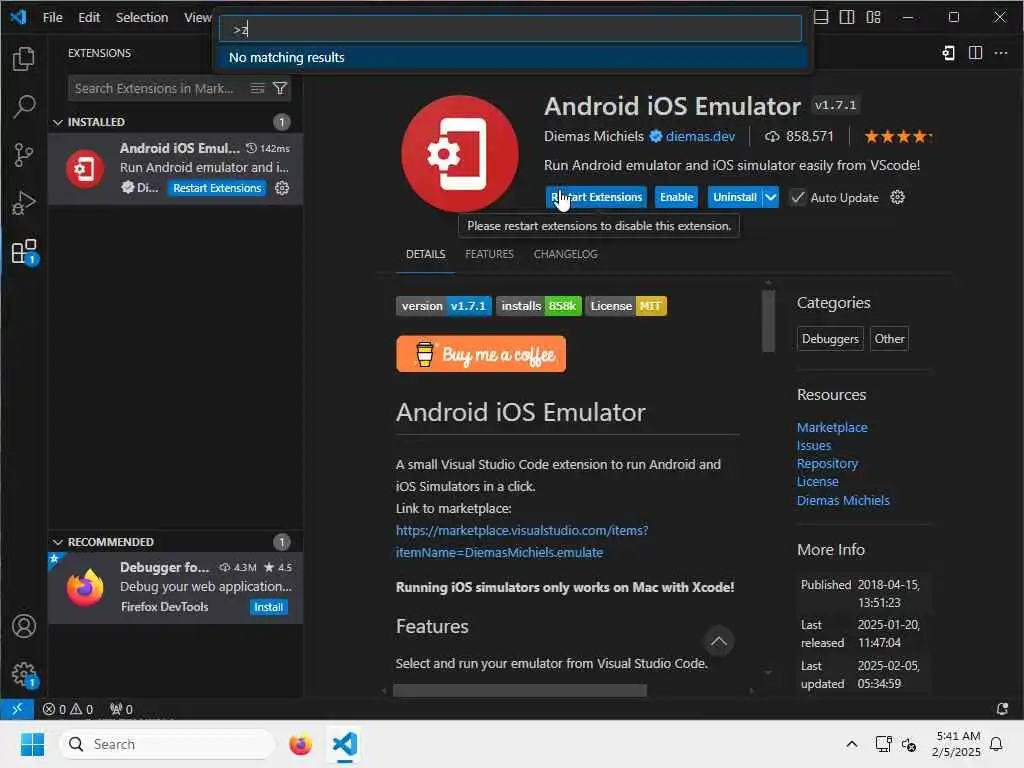Viewport: 1024px width, 768px height.
Task: Open the File menu
Action: (52, 18)
